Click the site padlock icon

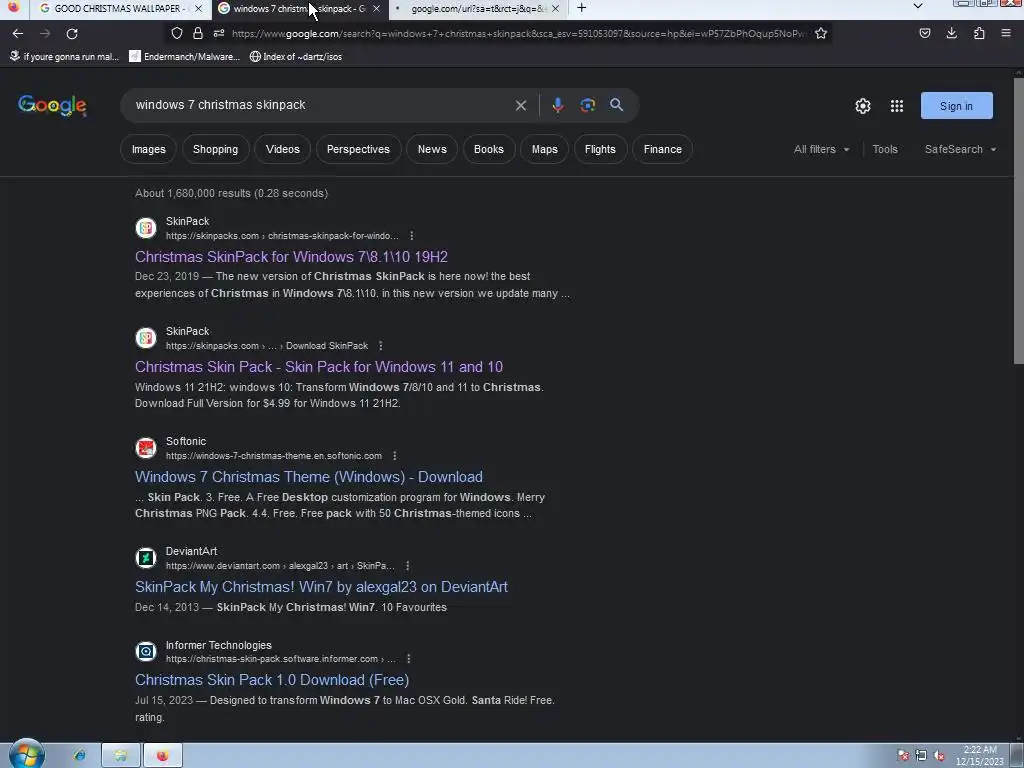(198, 33)
